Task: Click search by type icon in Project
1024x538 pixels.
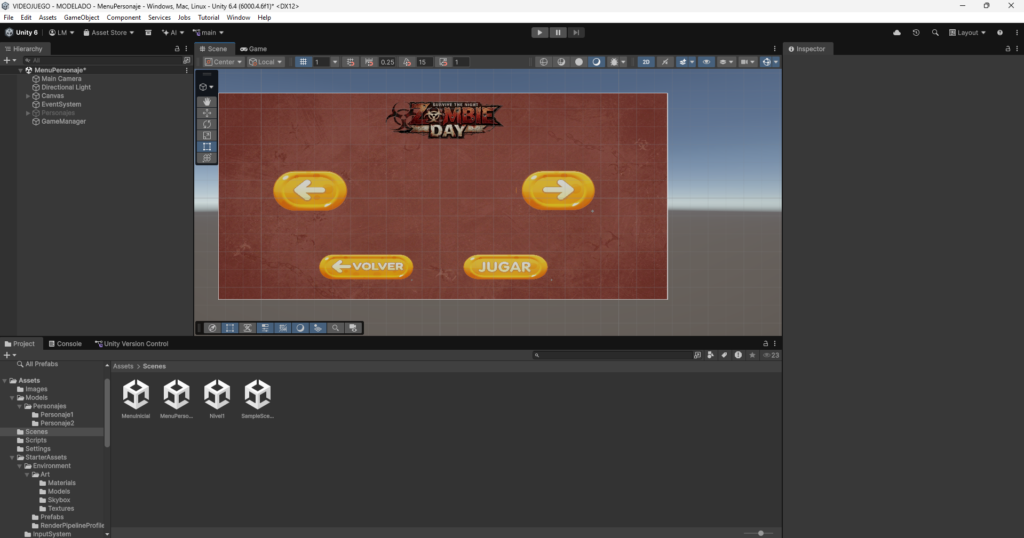Action: tap(711, 355)
